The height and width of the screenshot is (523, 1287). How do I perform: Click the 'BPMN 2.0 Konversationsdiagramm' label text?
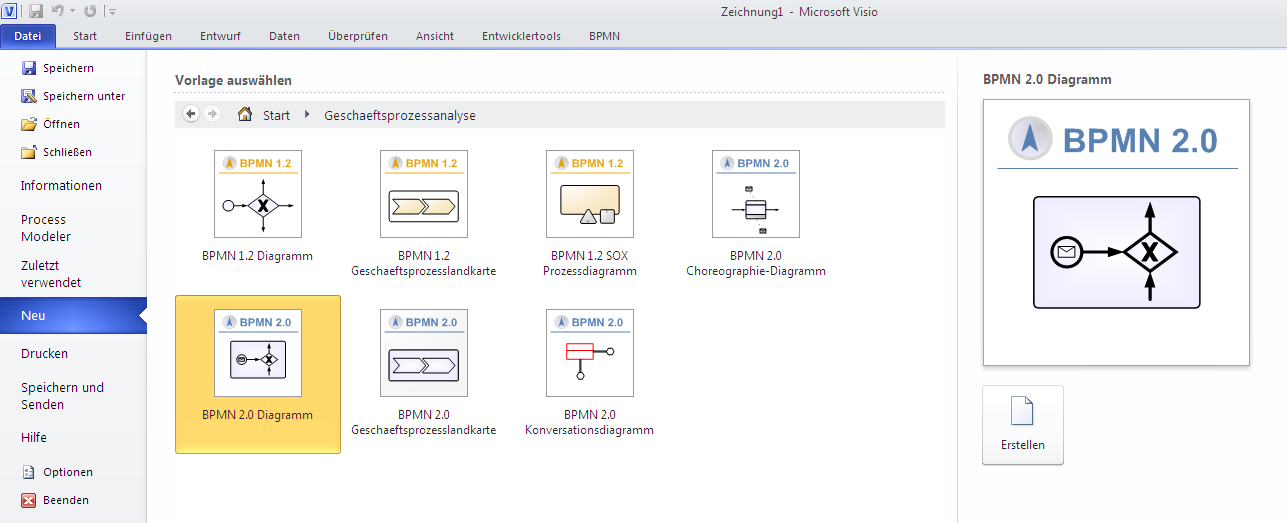click(590, 422)
